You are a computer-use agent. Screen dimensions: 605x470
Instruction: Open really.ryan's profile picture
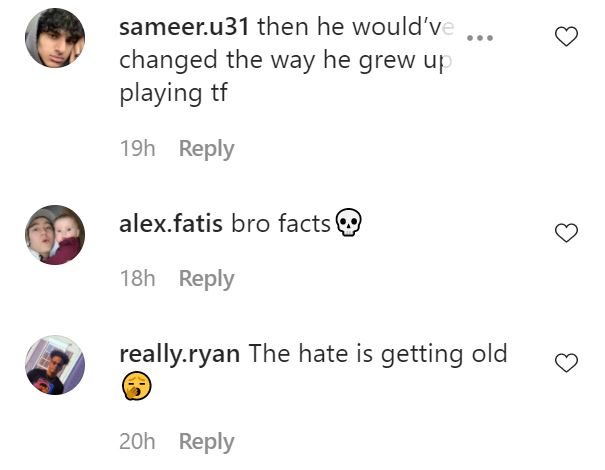[55, 365]
